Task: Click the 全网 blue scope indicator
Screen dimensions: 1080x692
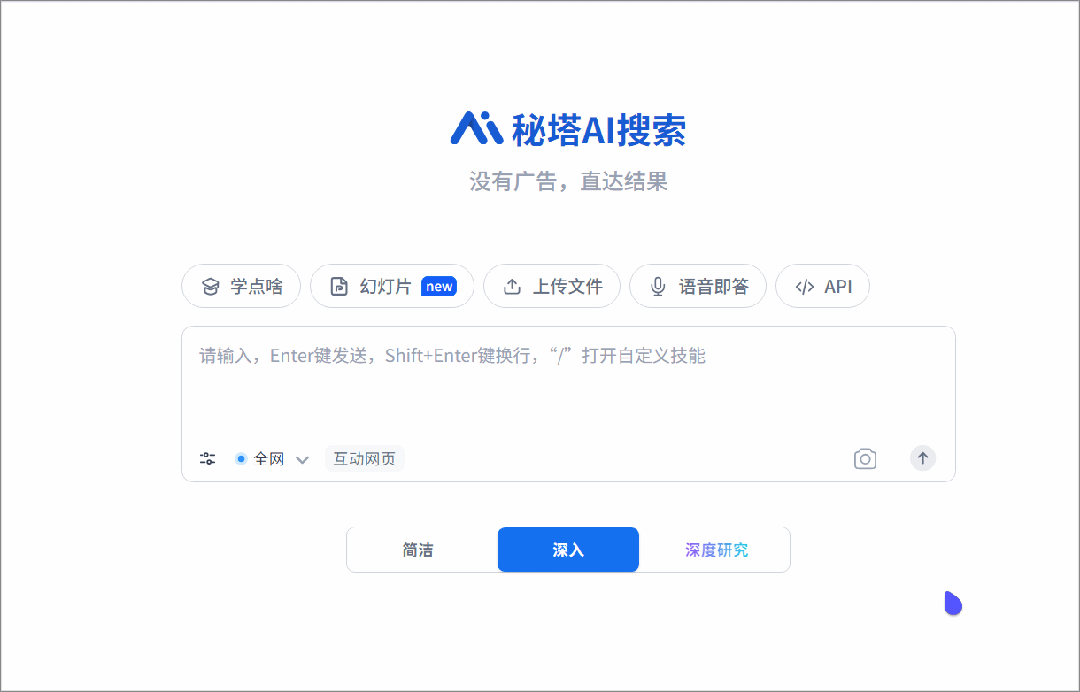Action: [240, 459]
